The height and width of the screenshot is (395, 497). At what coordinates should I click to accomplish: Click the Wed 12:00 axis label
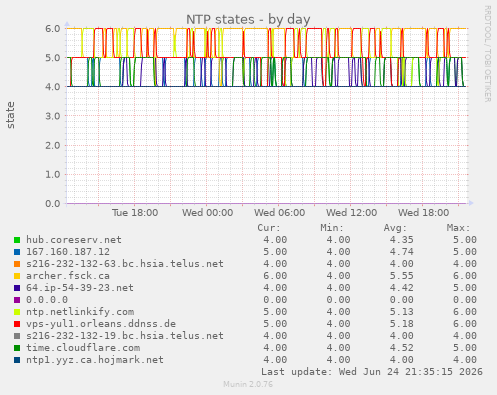[351, 213]
